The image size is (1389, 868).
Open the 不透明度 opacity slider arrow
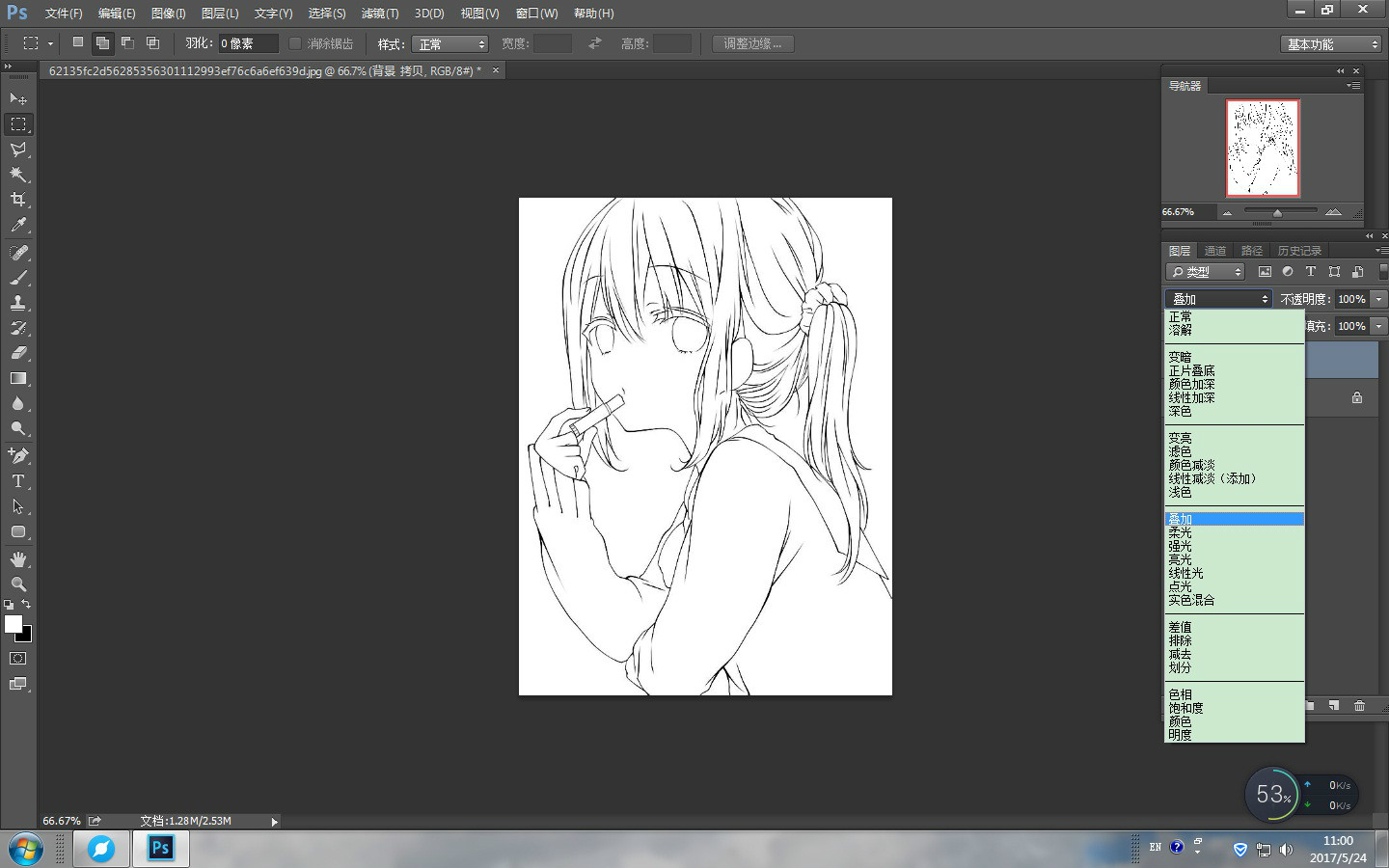click(x=1379, y=299)
